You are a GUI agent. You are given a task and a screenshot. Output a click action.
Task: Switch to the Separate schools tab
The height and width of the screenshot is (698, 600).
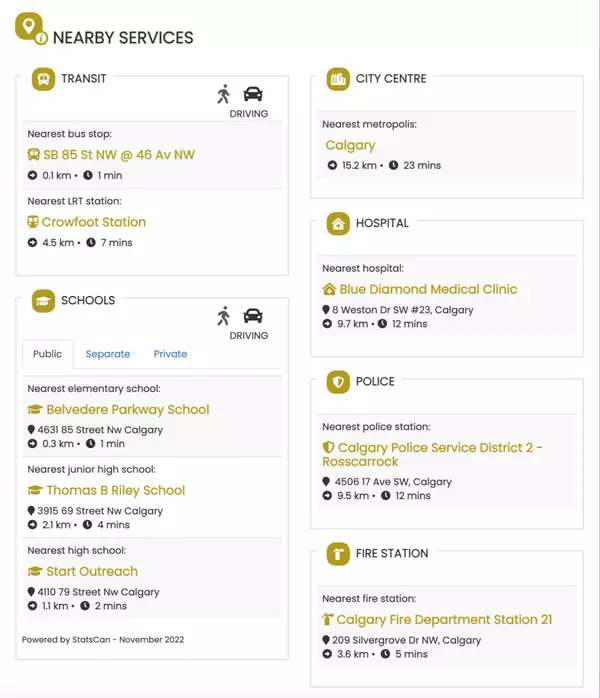click(108, 354)
